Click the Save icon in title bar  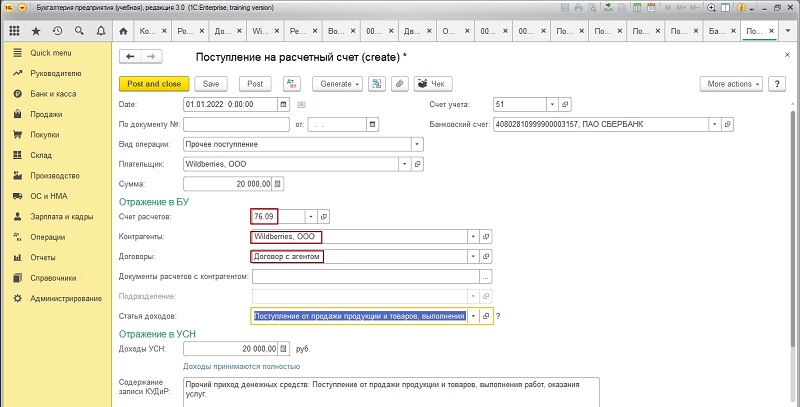(565, 8)
